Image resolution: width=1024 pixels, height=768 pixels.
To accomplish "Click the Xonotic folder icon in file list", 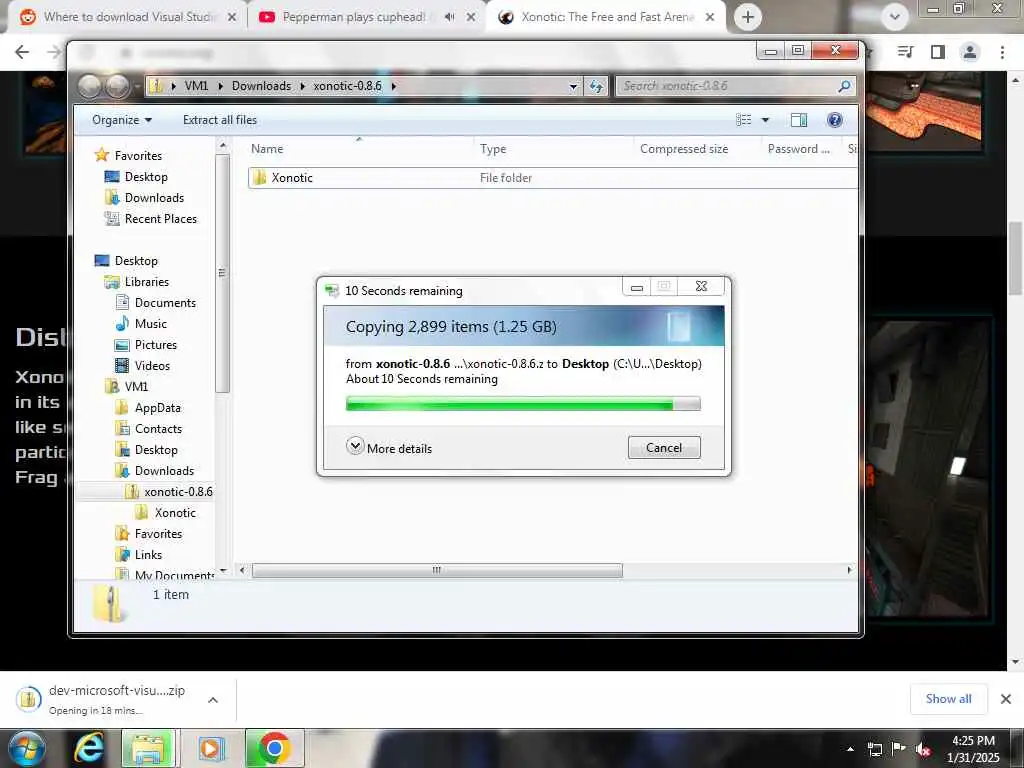I will point(259,178).
